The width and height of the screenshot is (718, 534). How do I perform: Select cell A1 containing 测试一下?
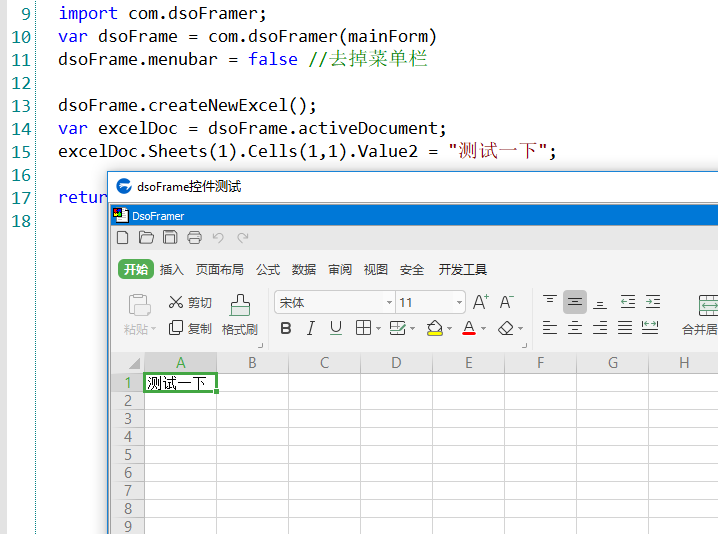click(x=180, y=383)
